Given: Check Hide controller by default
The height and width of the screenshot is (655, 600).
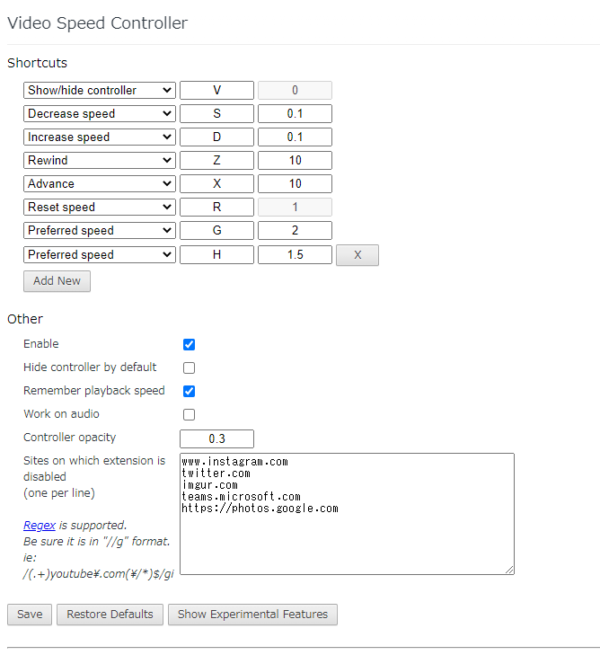Looking at the screenshot, I should [189, 368].
